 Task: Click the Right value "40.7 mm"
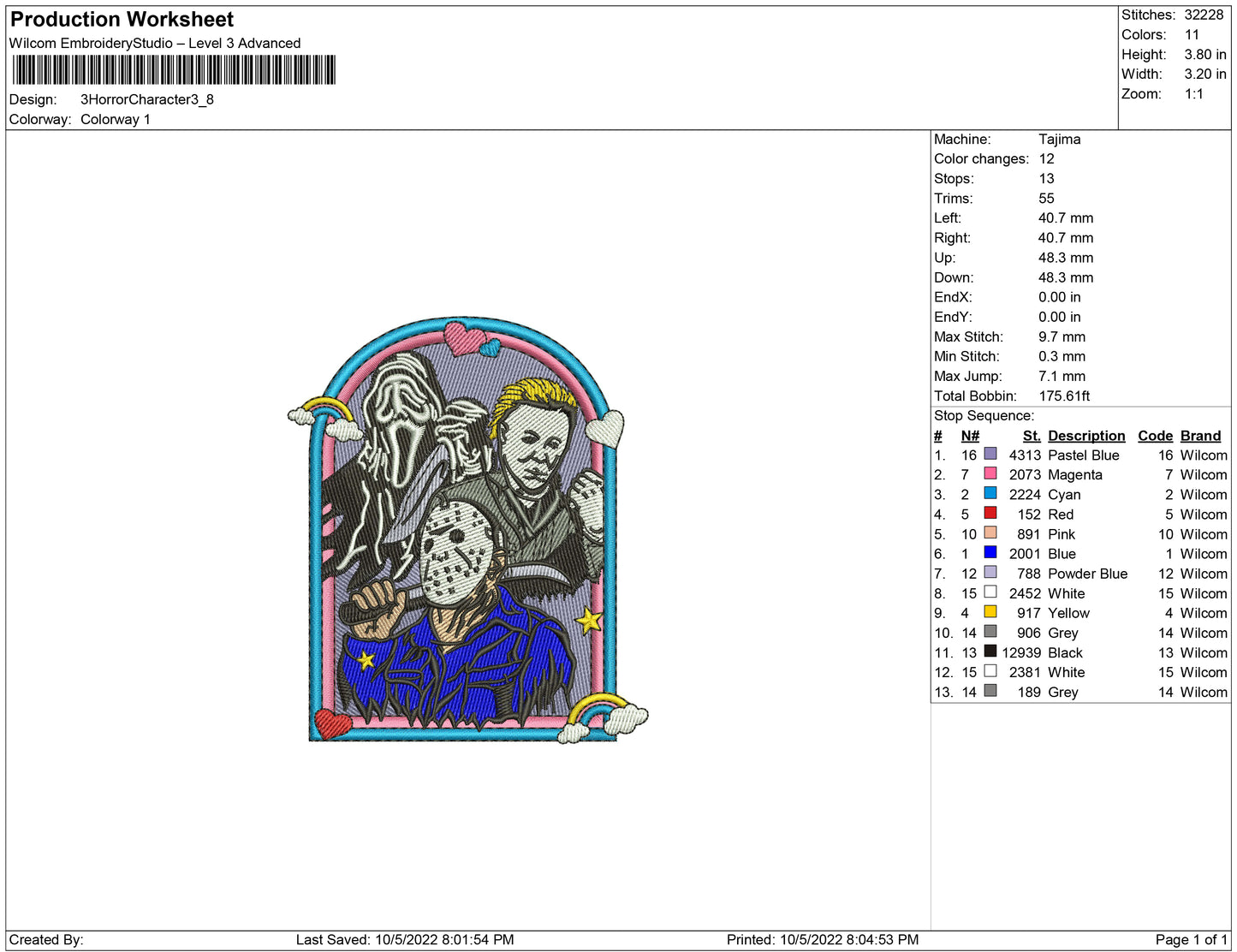(x=1066, y=237)
